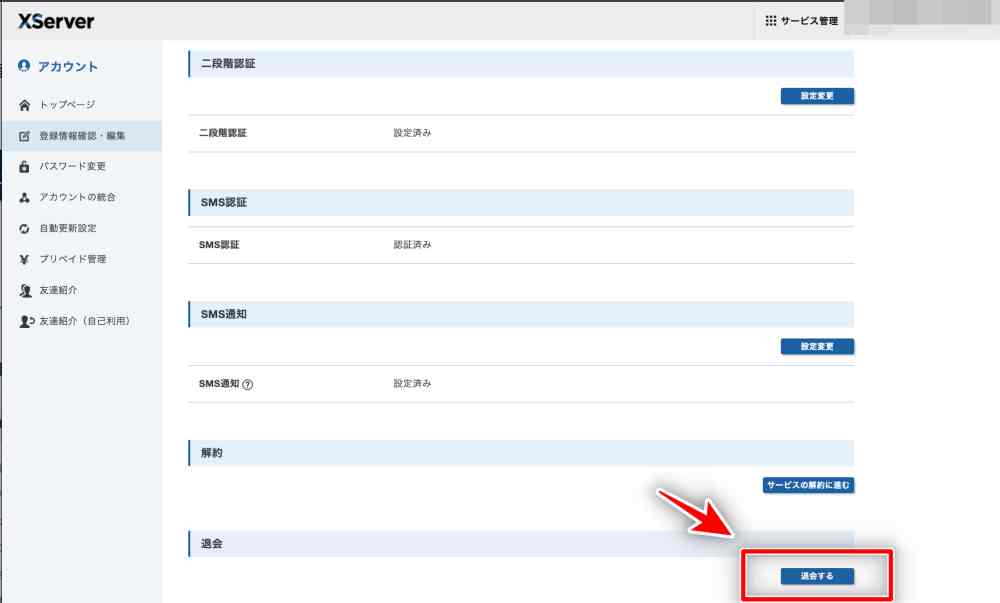Click the refresh icon beside 自動更新設定

pyautogui.click(x=25, y=229)
